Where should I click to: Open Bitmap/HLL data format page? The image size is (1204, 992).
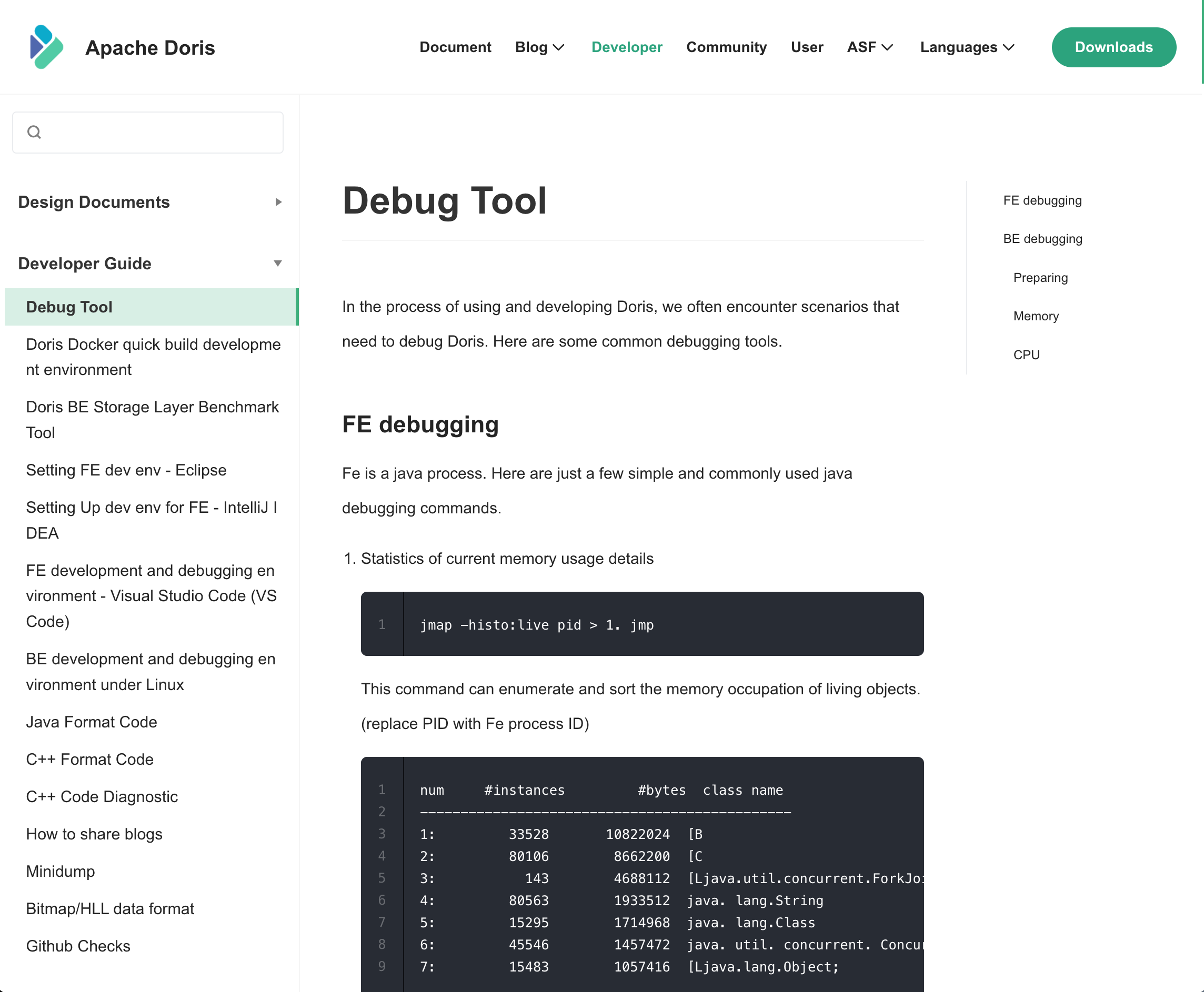point(111,909)
